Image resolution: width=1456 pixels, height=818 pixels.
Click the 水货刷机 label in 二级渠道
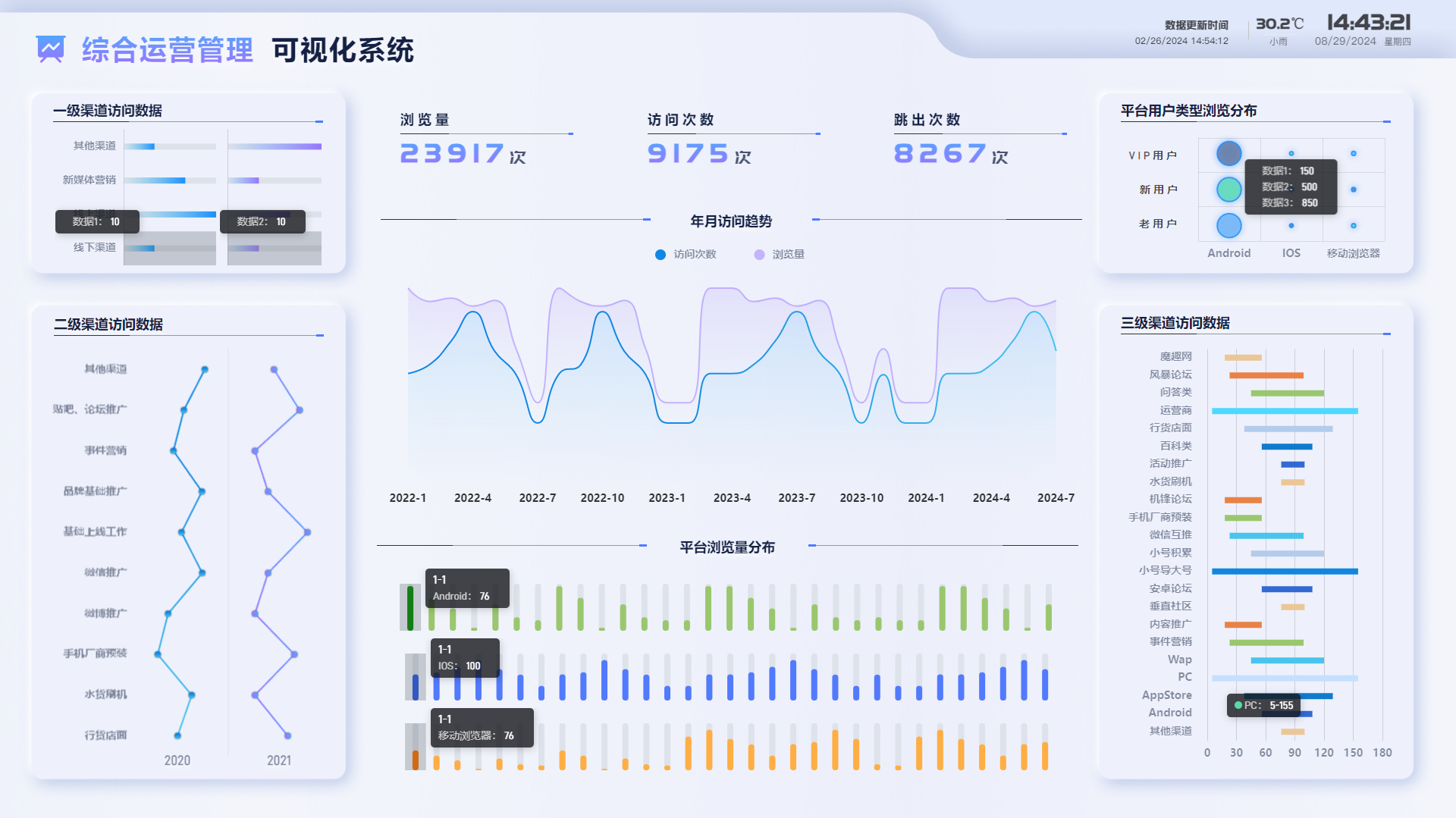(105, 694)
